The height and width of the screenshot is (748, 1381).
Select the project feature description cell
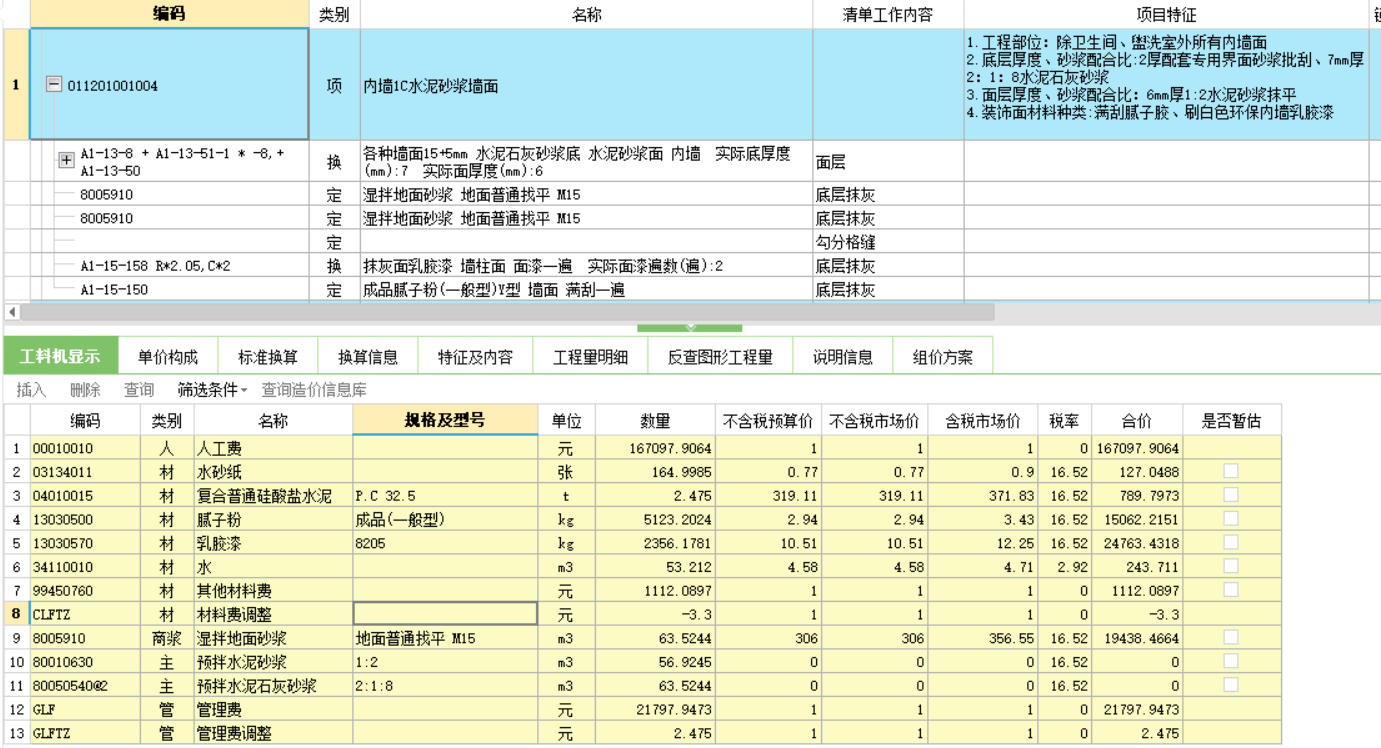[1166, 85]
